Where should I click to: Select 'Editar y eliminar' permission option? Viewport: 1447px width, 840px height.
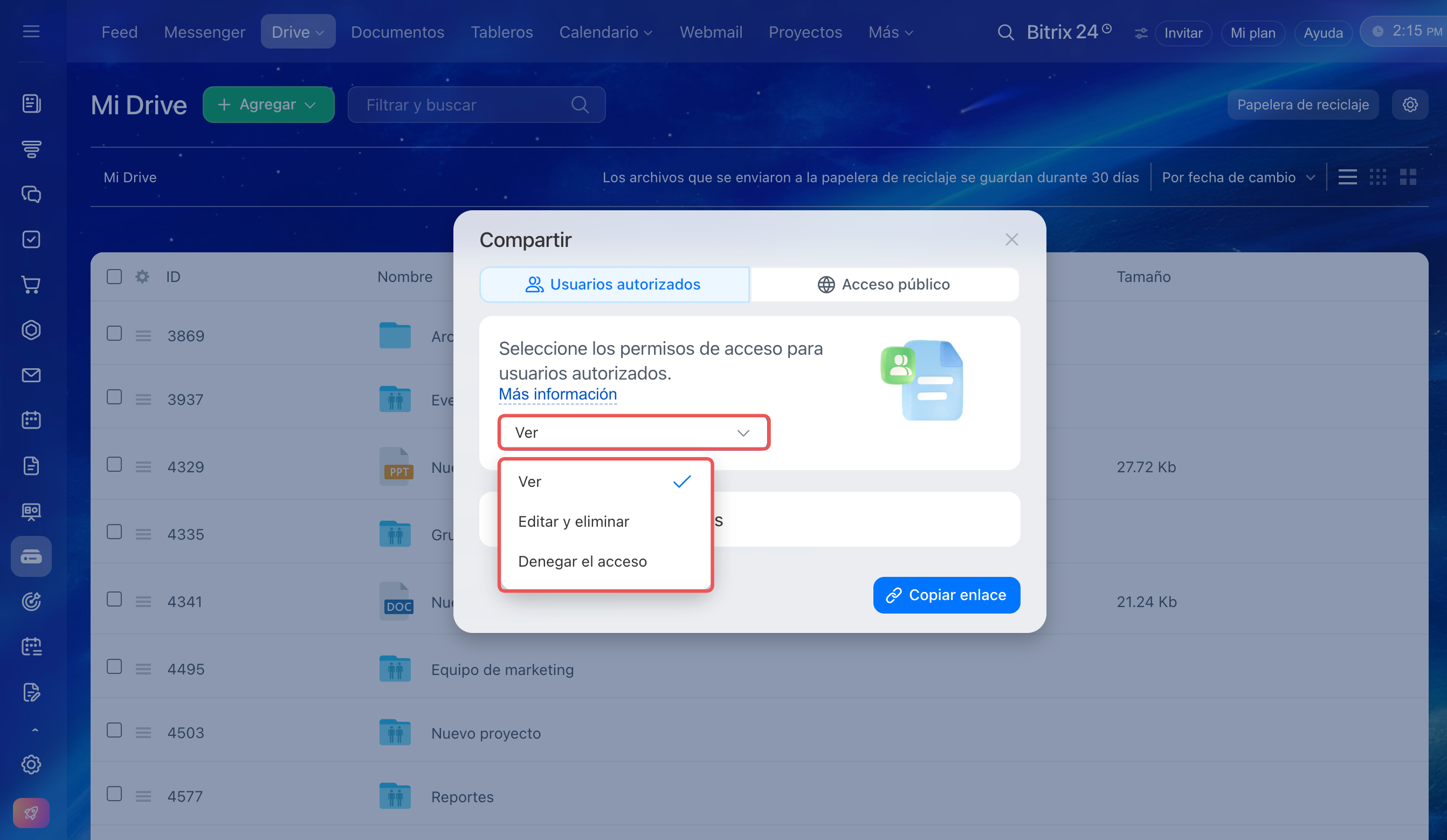click(x=605, y=521)
